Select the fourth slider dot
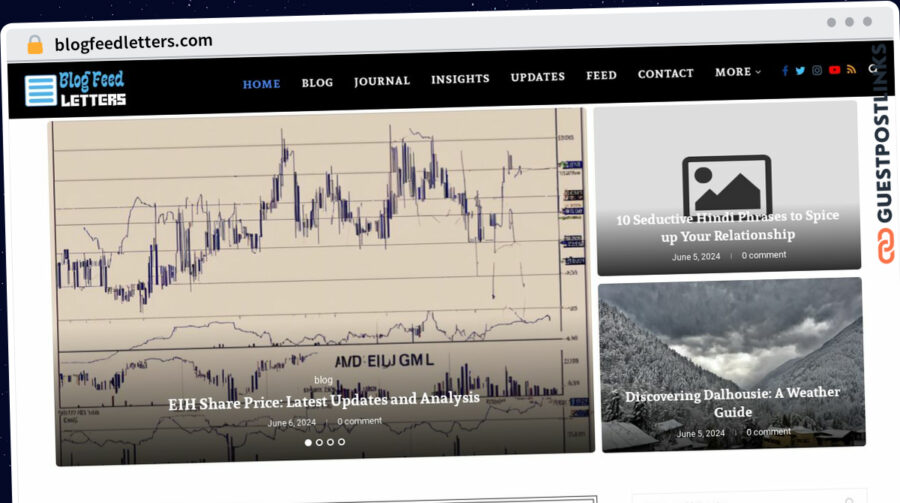The width and height of the screenshot is (900, 503). 342,442
